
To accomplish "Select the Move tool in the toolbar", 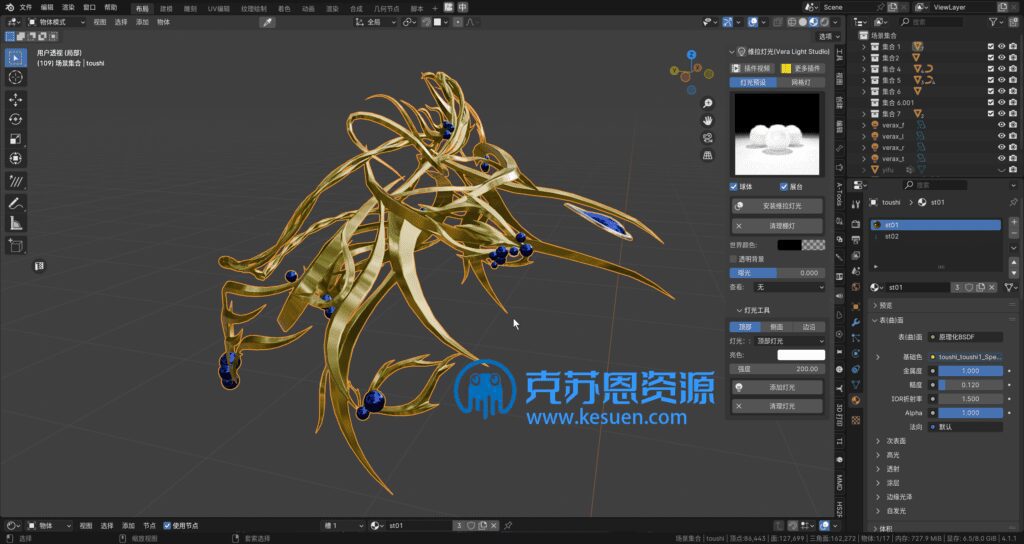I will click(16, 99).
